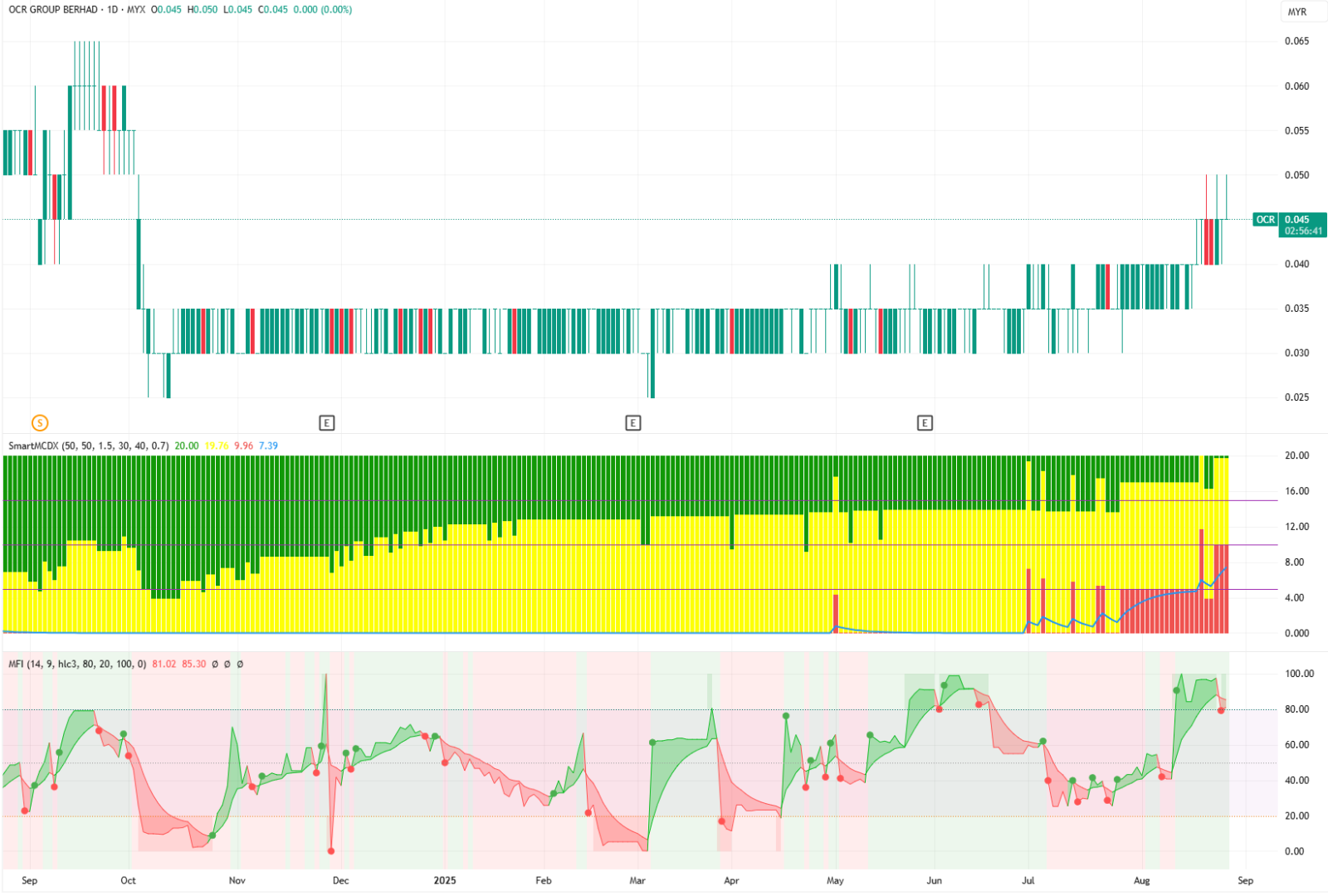This screenshot has width=1328, height=896.
Task: Select the high value H0.050
Action: click(203, 10)
